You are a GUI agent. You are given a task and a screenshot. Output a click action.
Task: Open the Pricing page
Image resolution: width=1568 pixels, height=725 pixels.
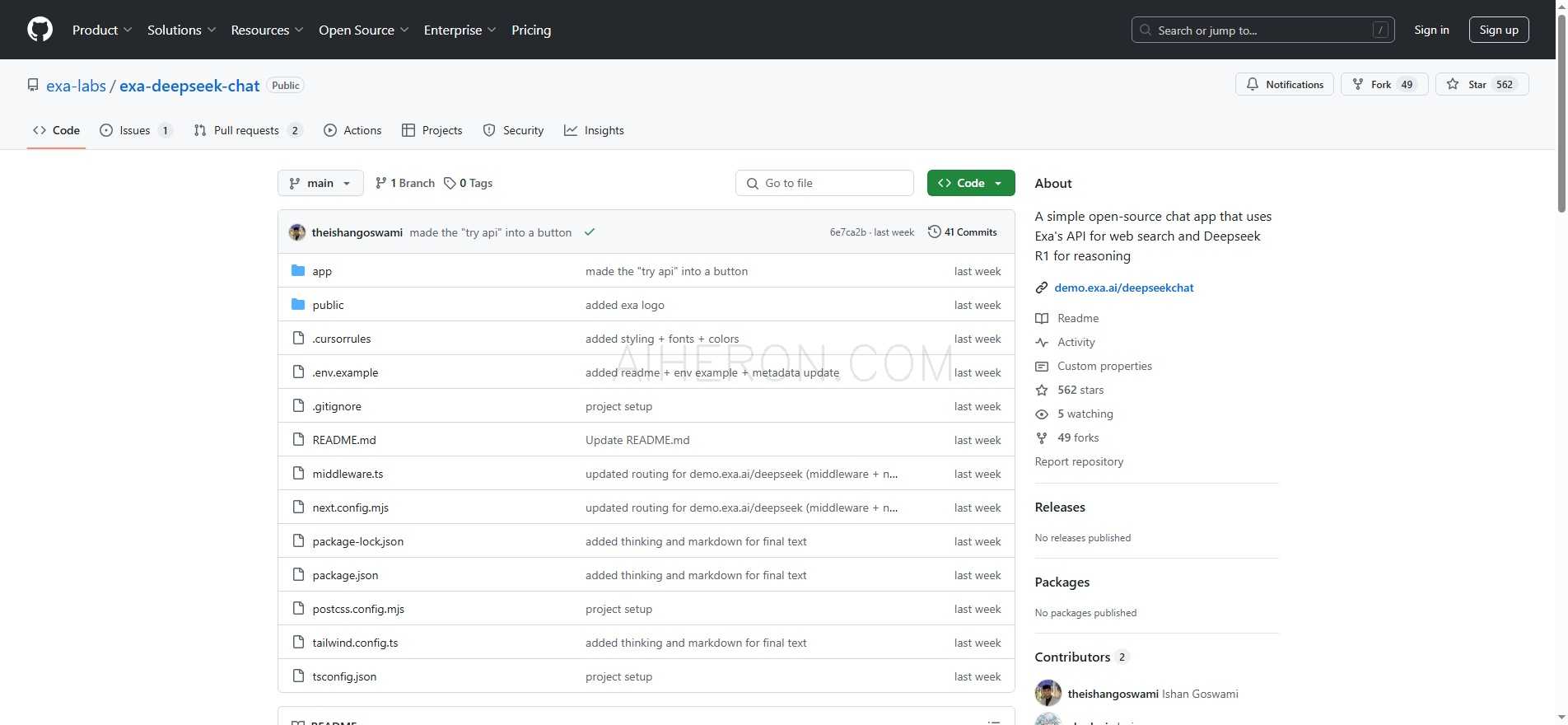pyautogui.click(x=531, y=30)
